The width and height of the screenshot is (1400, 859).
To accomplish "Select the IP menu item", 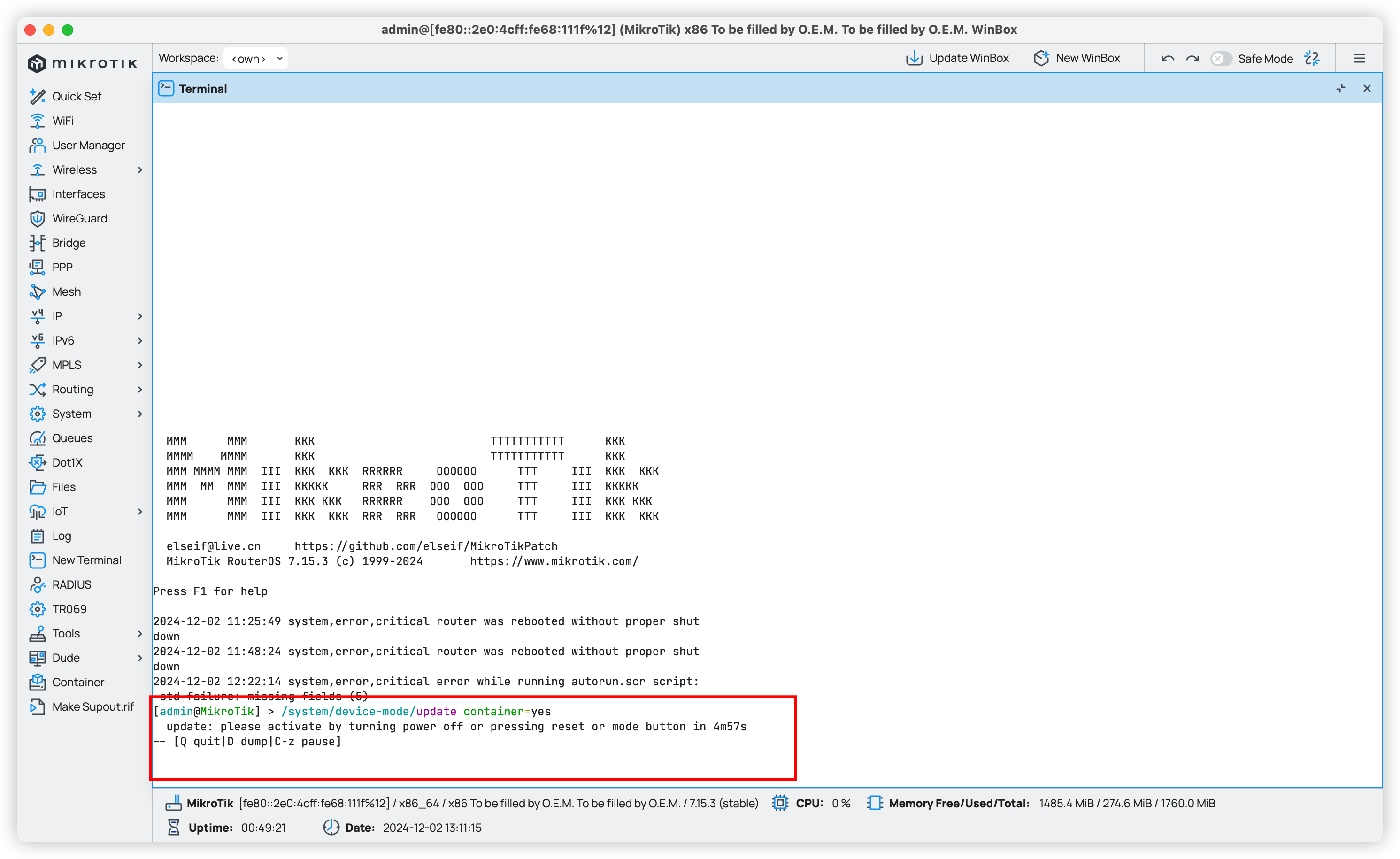I will point(57,316).
